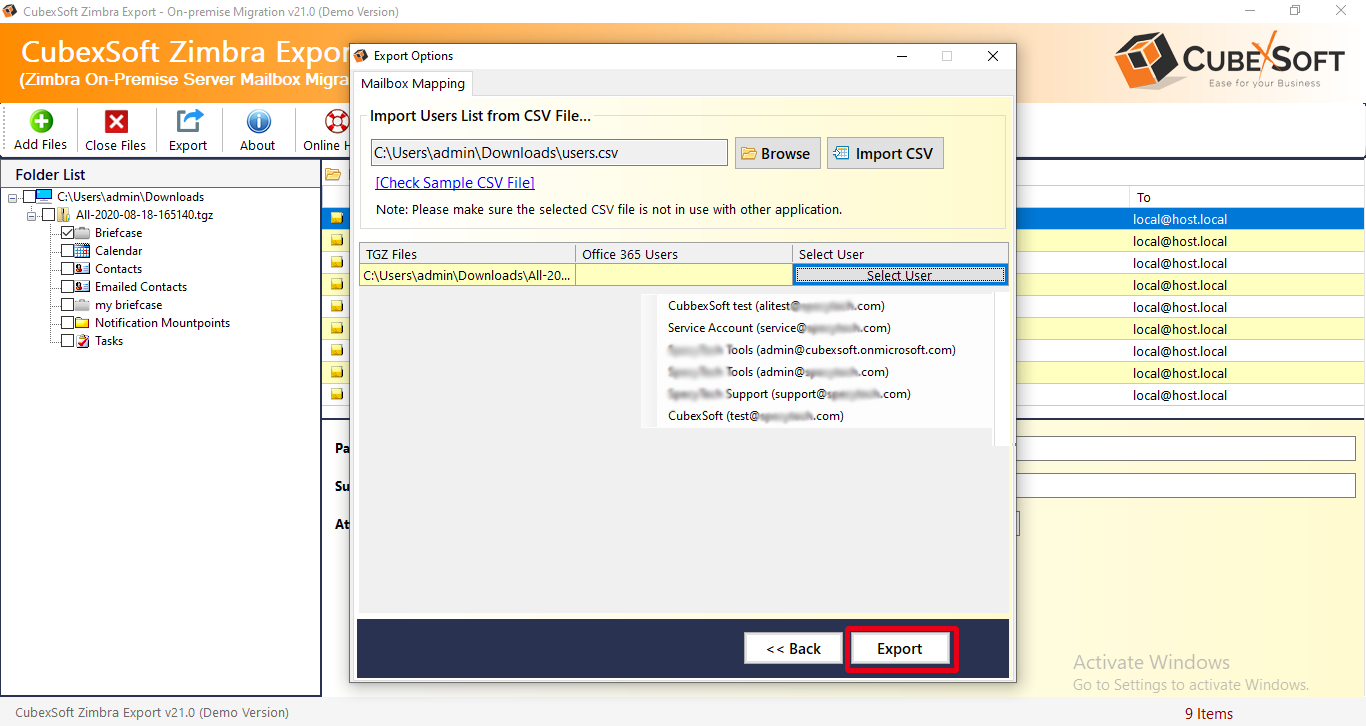1366x726 pixels.
Task: Click the CubexSoft logo in the header
Action: point(1230,63)
